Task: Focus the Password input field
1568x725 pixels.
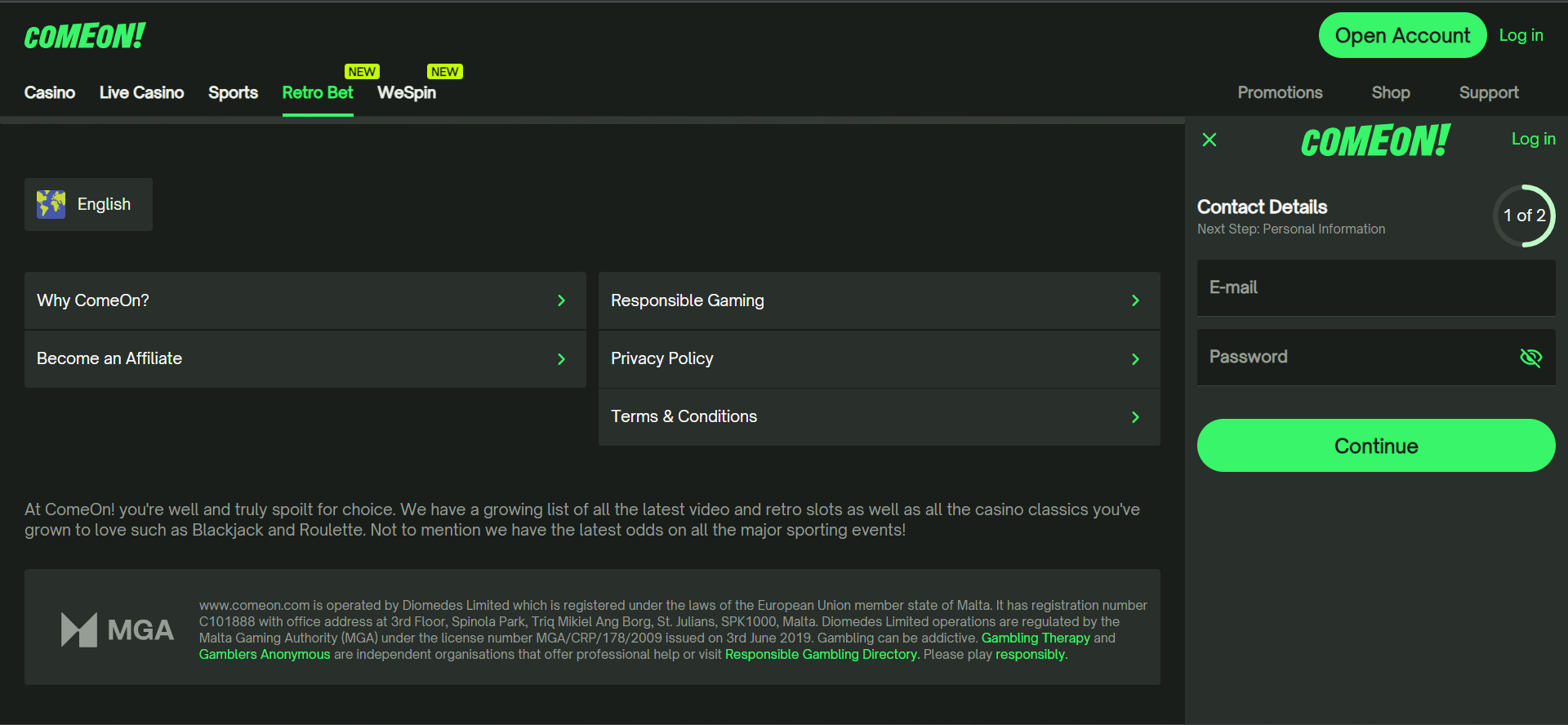Action: tap(1376, 358)
